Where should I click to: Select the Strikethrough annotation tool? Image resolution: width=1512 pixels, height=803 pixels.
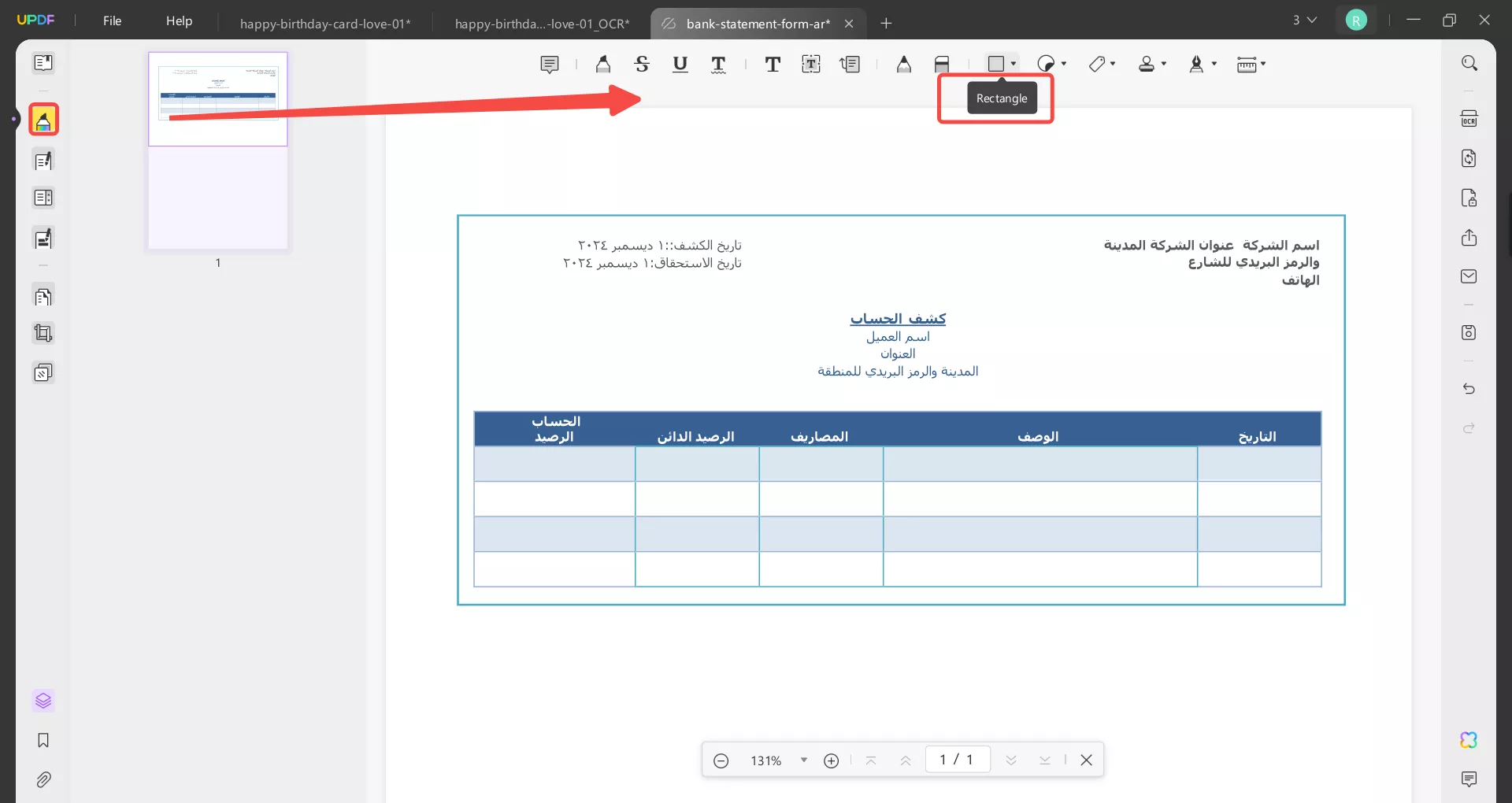coord(643,64)
